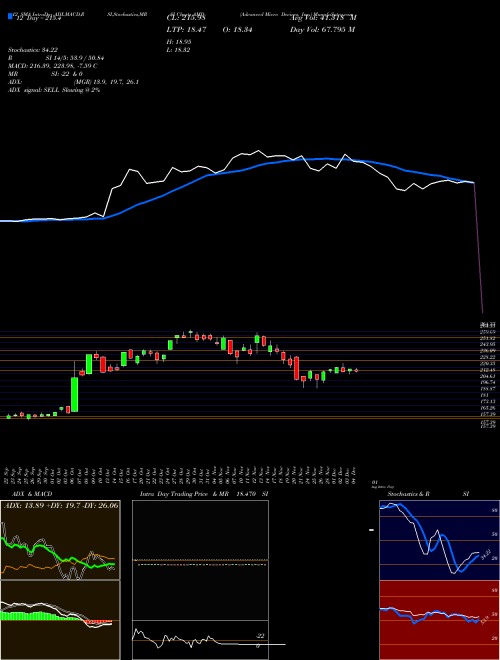Click the 'Stochastics & RSI' panel title

point(428,494)
